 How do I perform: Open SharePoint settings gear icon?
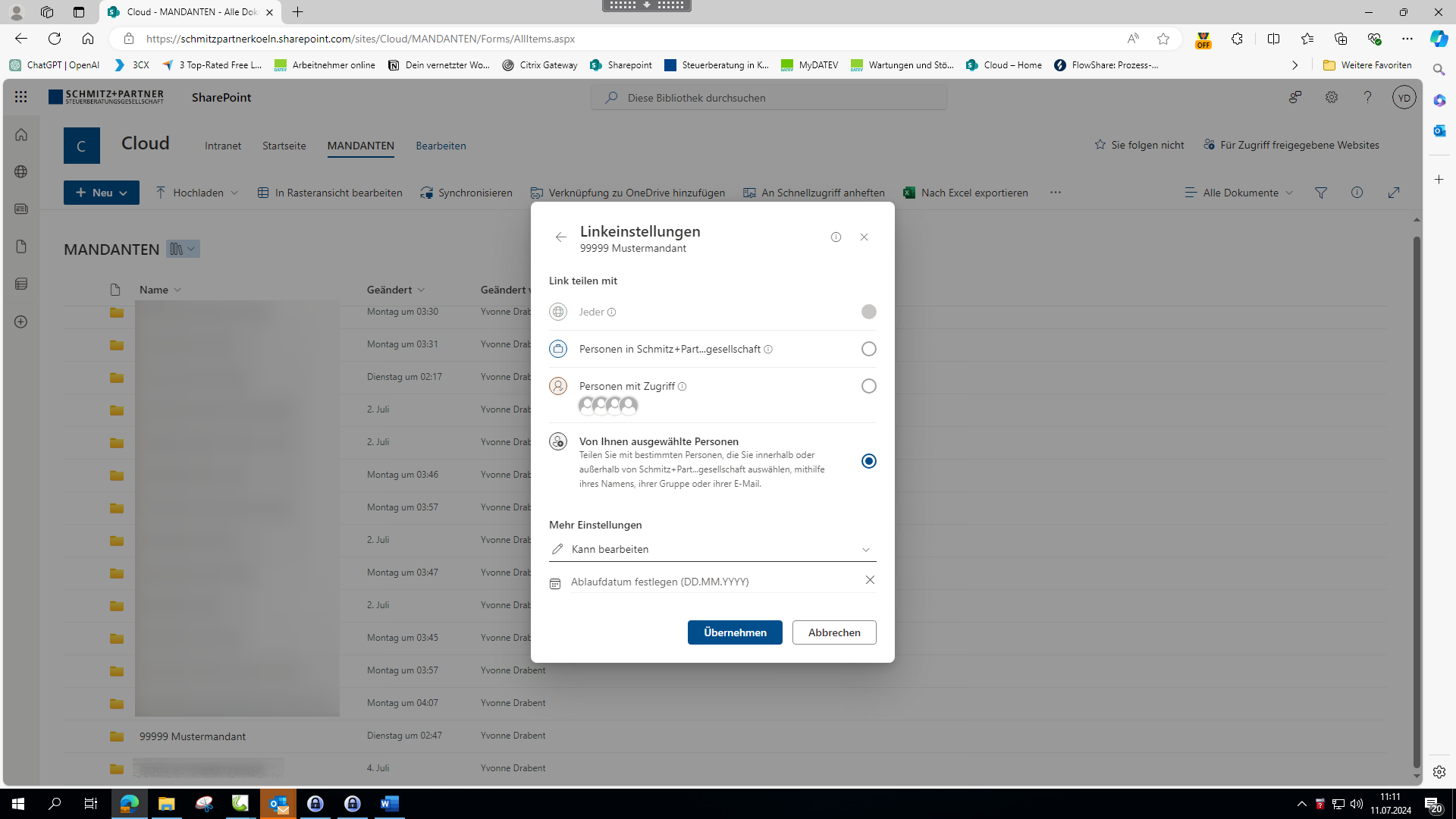pos(1332,97)
